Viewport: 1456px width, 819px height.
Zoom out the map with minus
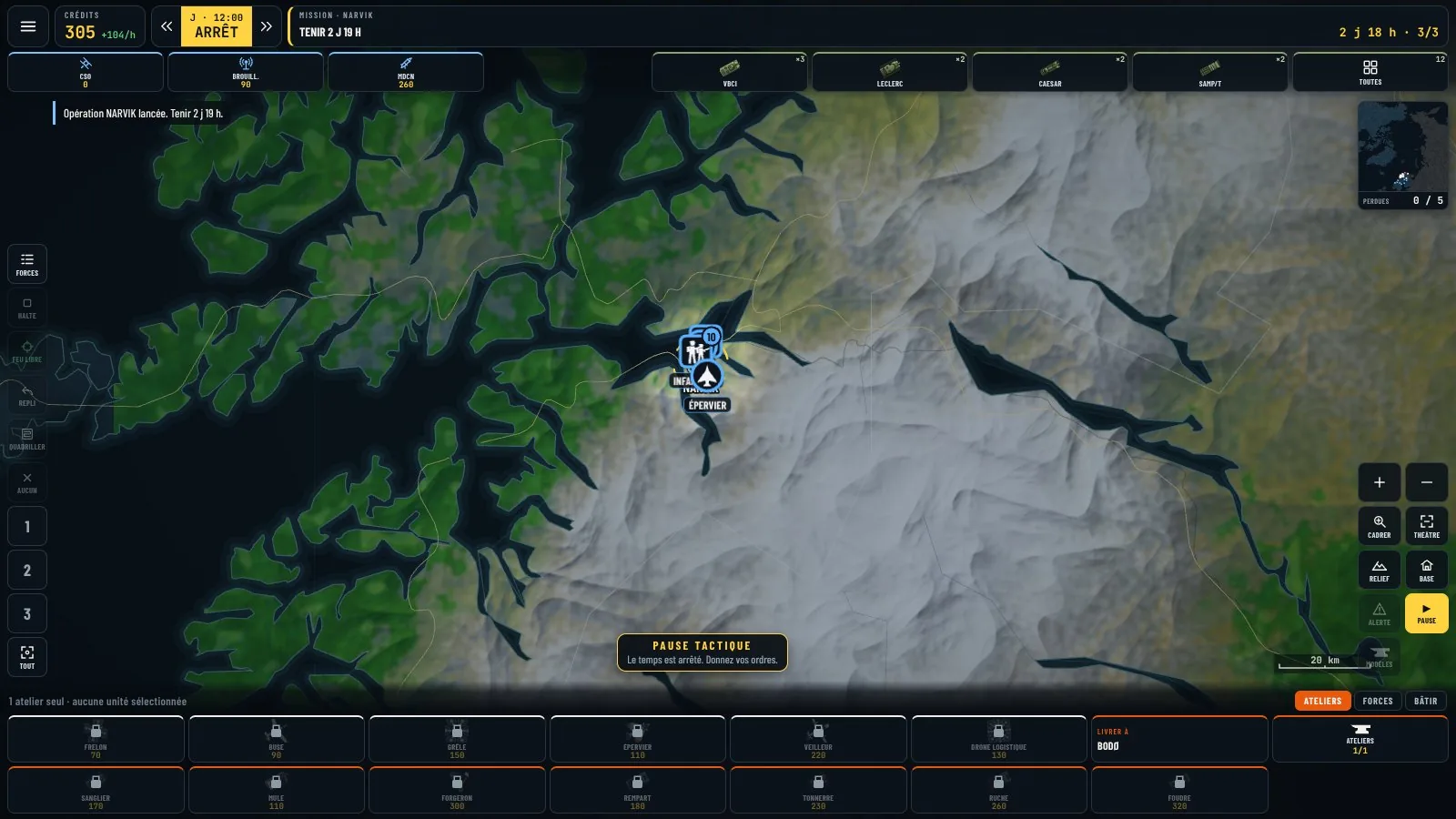click(1427, 482)
